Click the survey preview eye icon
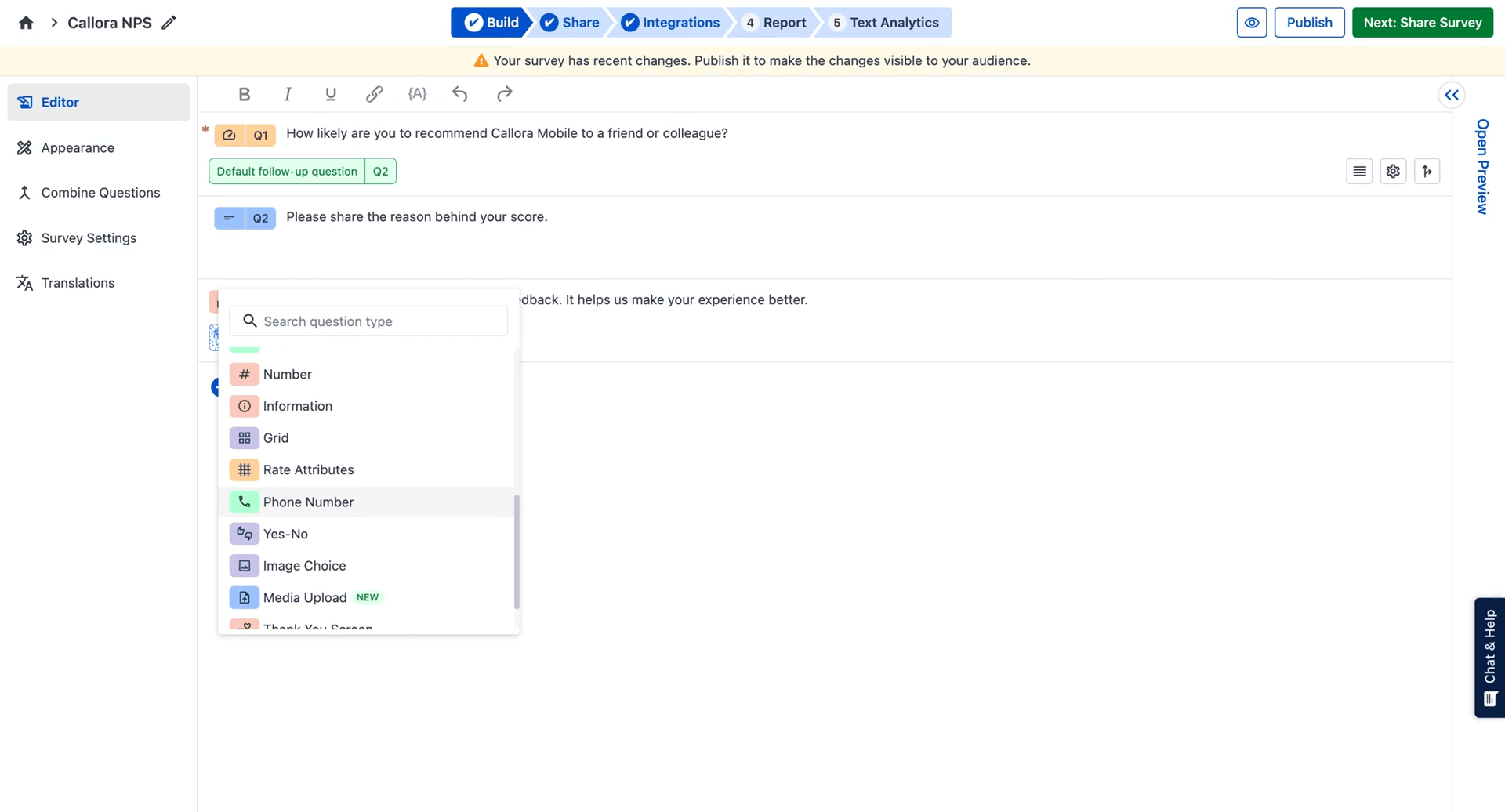The image size is (1505, 812). point(1252,23)
